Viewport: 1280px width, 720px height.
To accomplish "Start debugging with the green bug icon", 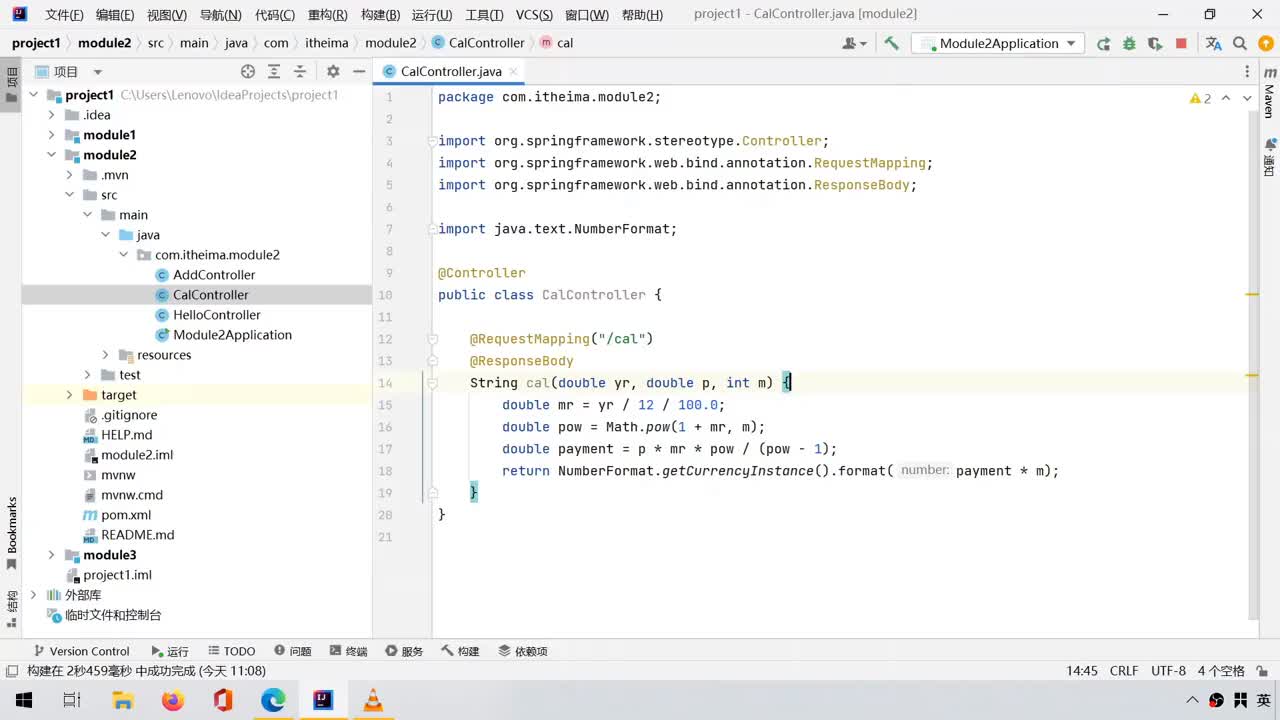I will point(1129,43).
